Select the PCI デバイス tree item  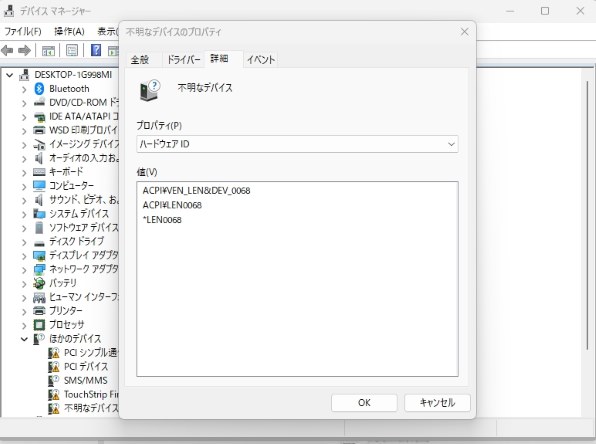click(x=86, y=366)
